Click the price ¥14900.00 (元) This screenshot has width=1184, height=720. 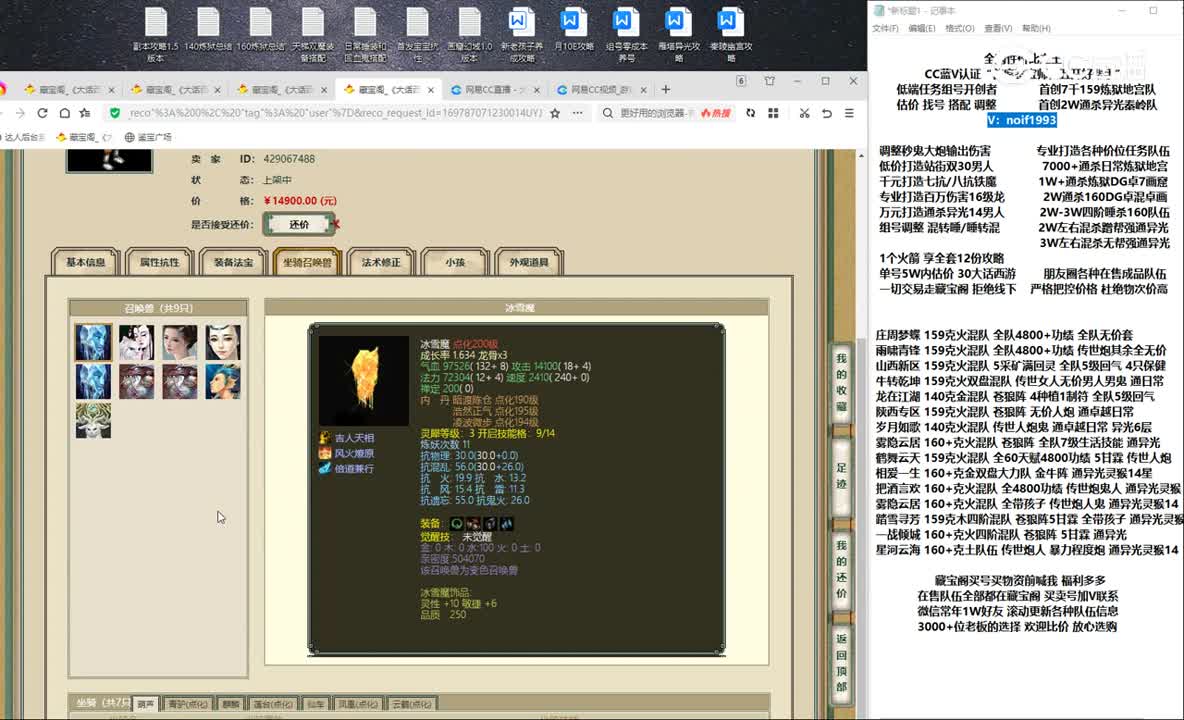[300, 201]
